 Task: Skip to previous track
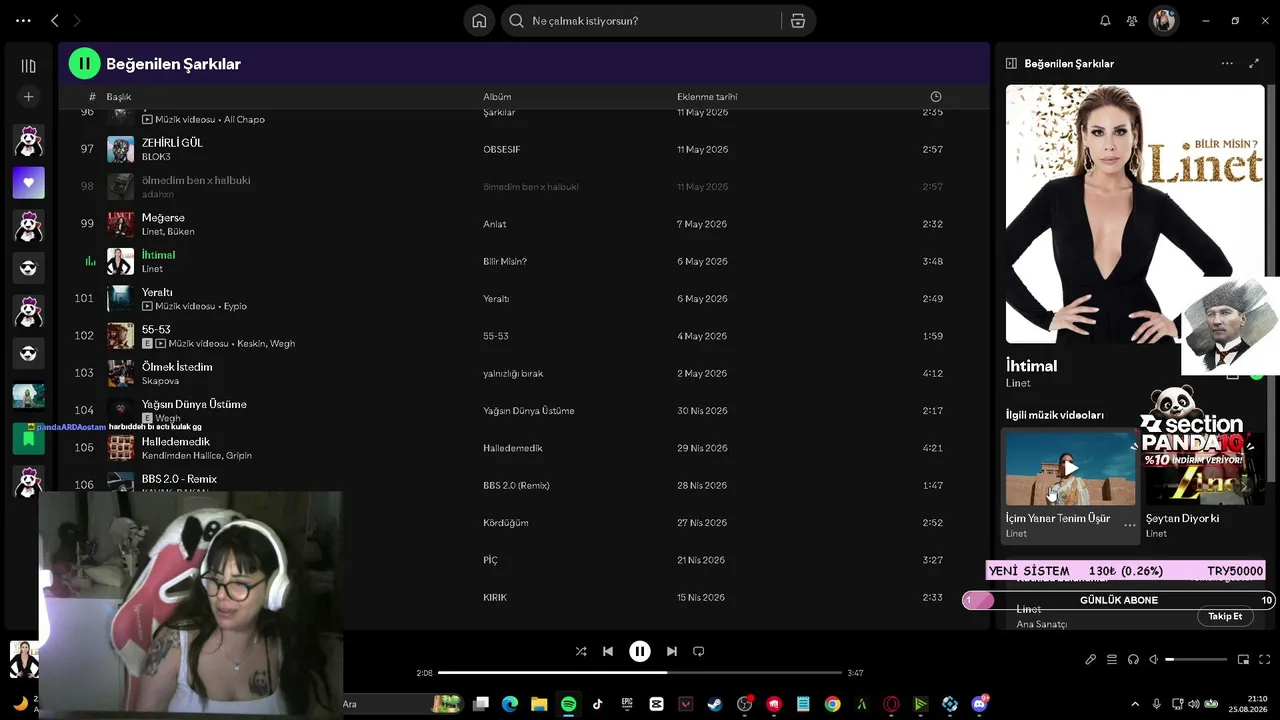click(x=607, y=651)
